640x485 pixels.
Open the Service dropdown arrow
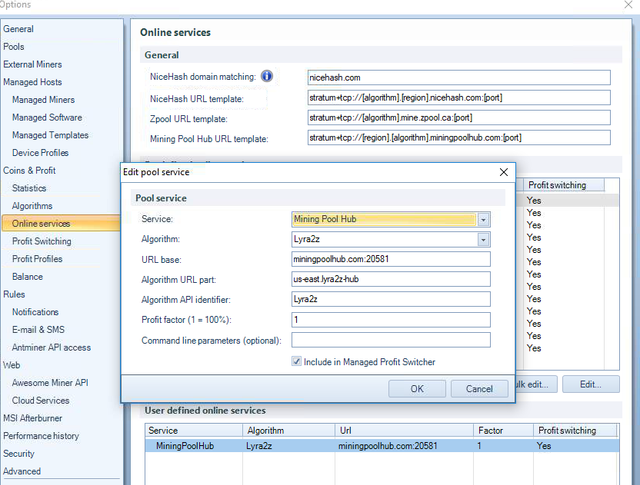coord(483,220)
